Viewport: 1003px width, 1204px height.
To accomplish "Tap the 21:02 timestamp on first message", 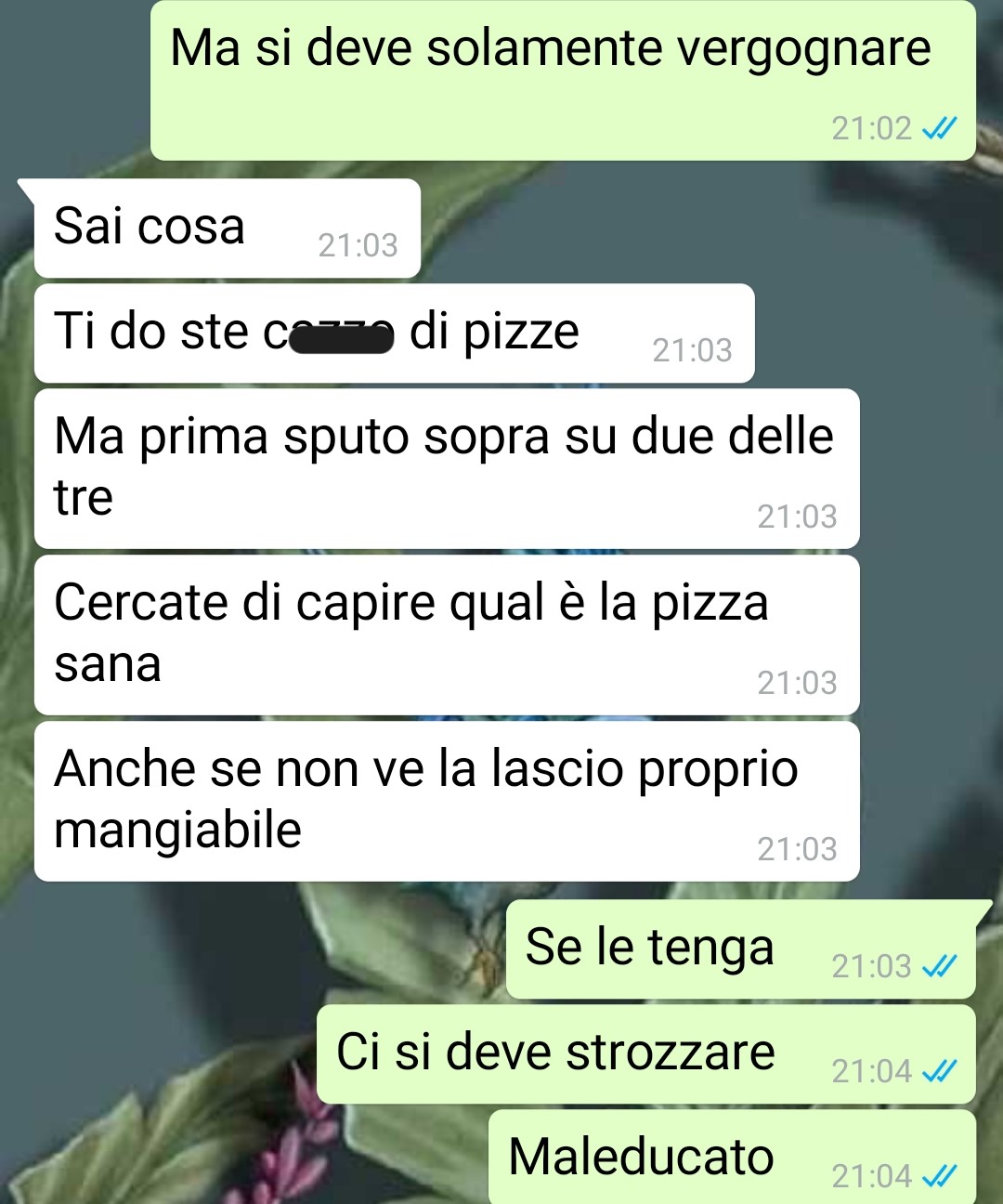I will pos(871,128).
